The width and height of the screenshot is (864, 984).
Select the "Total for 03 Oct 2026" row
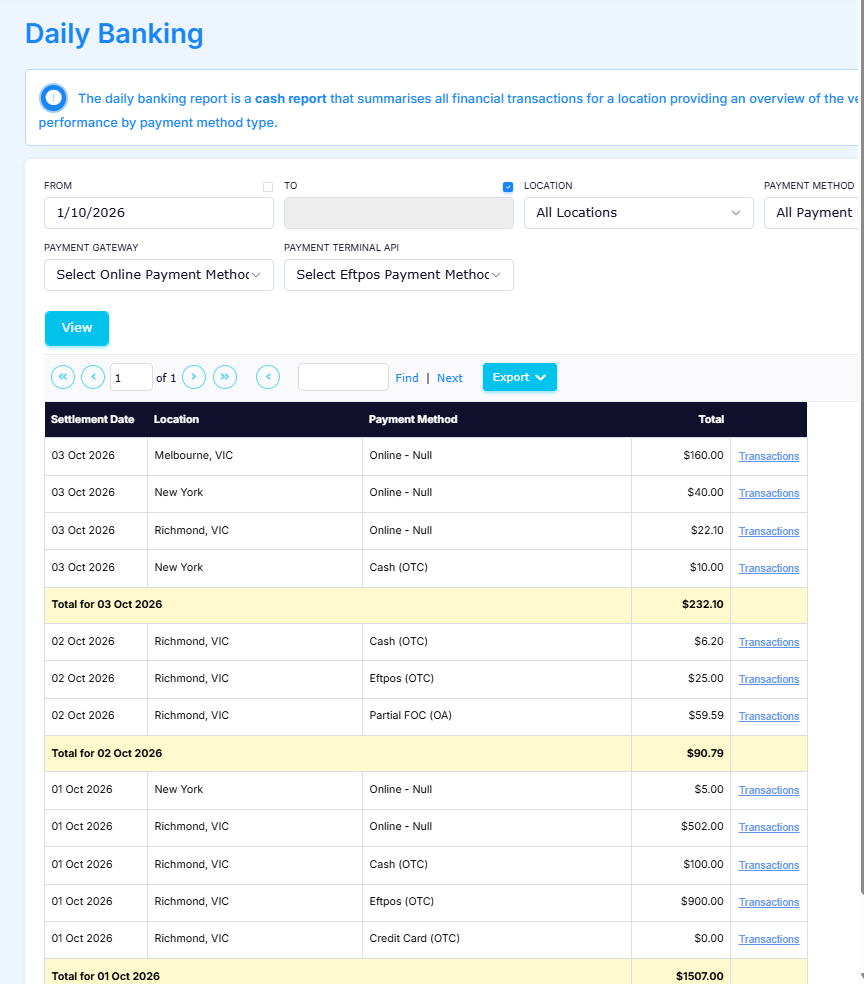[425, 605]
